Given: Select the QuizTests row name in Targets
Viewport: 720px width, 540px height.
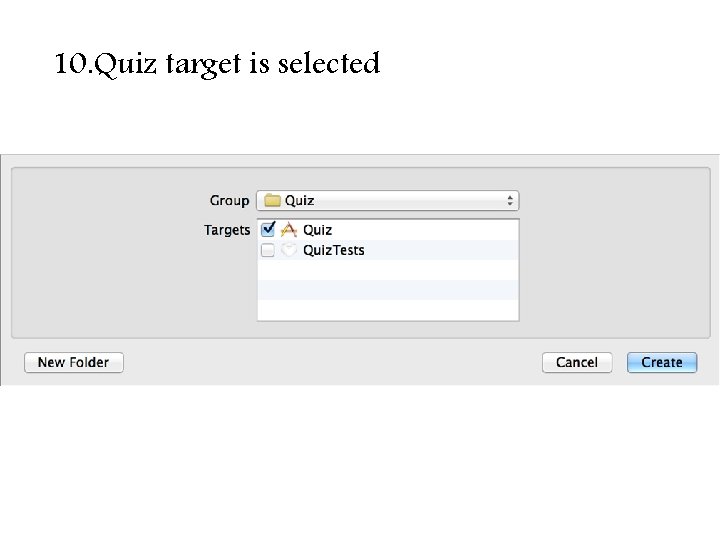Looking at the screenshot, I should [334, 251].
